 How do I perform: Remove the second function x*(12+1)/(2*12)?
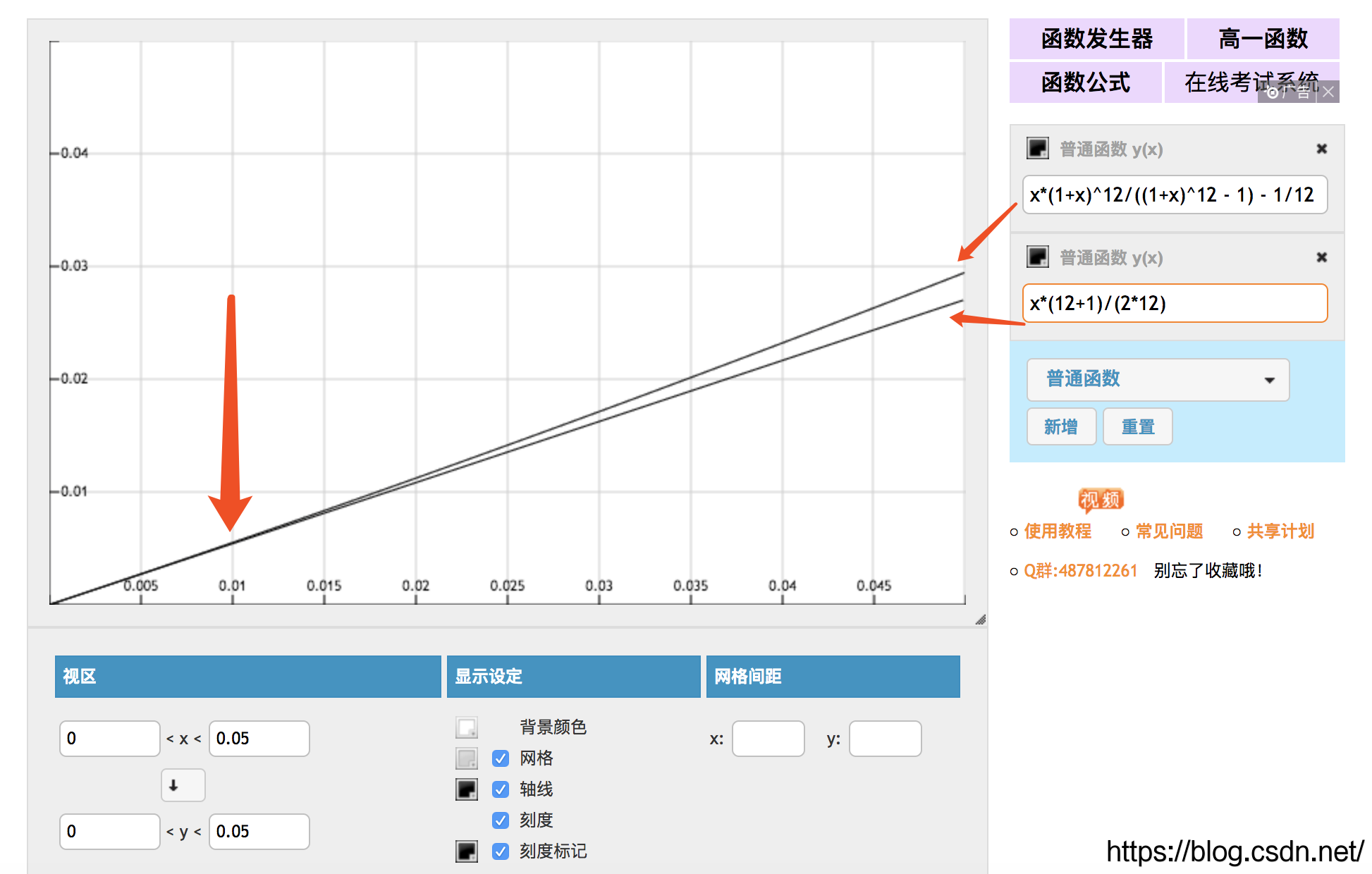tap(1321, 257)
